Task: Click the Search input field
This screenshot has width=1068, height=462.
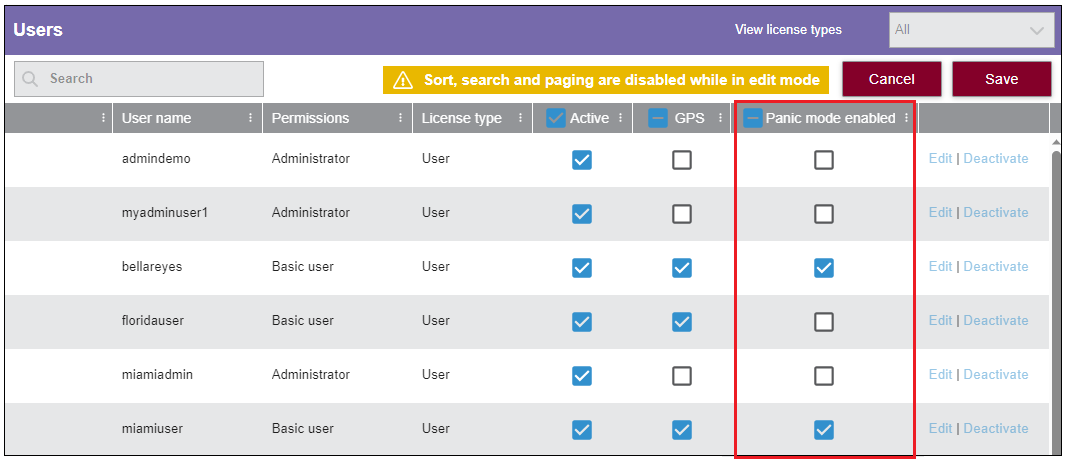Action: [150, 79]
